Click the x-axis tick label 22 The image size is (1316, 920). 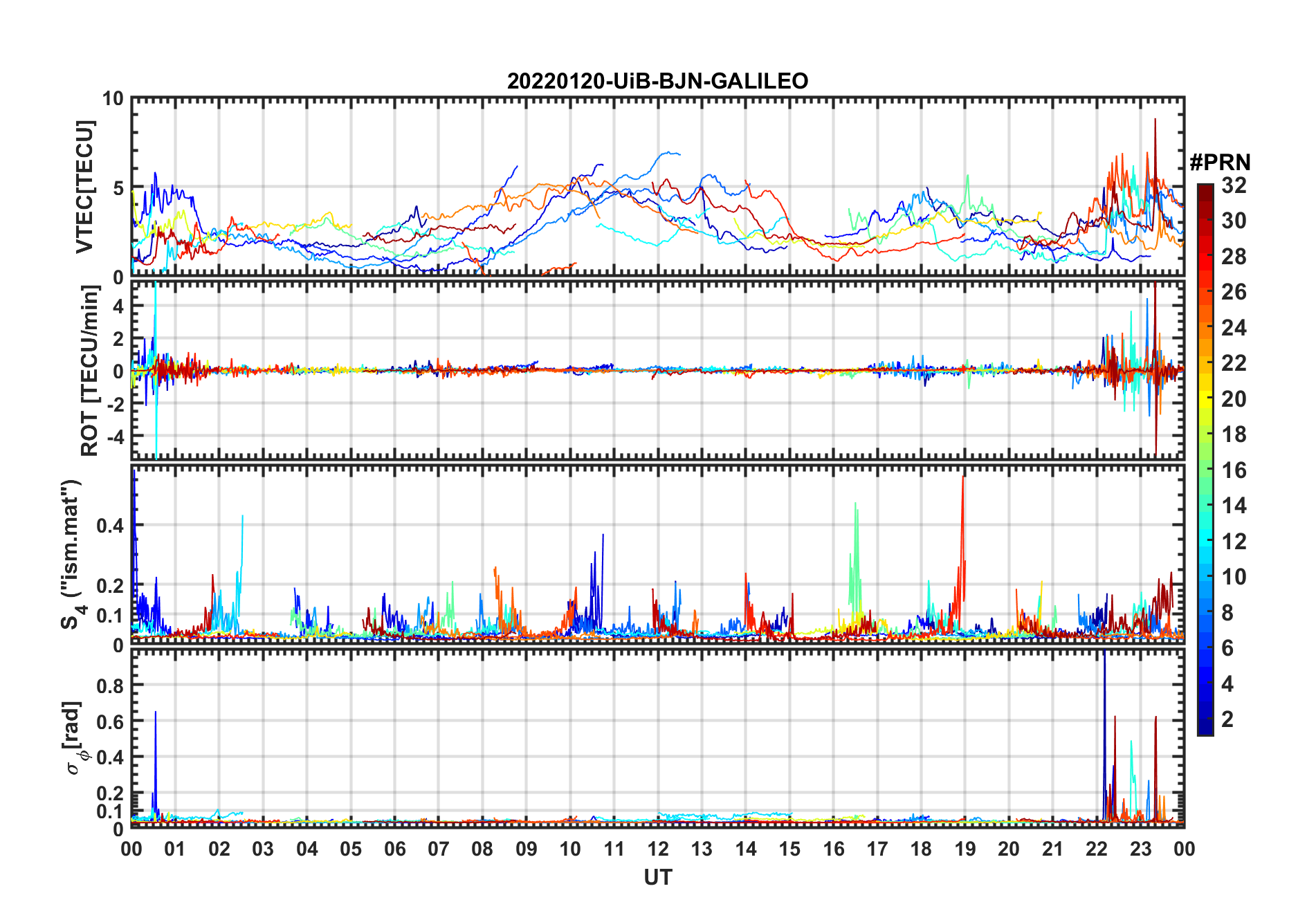[1097, 849]
